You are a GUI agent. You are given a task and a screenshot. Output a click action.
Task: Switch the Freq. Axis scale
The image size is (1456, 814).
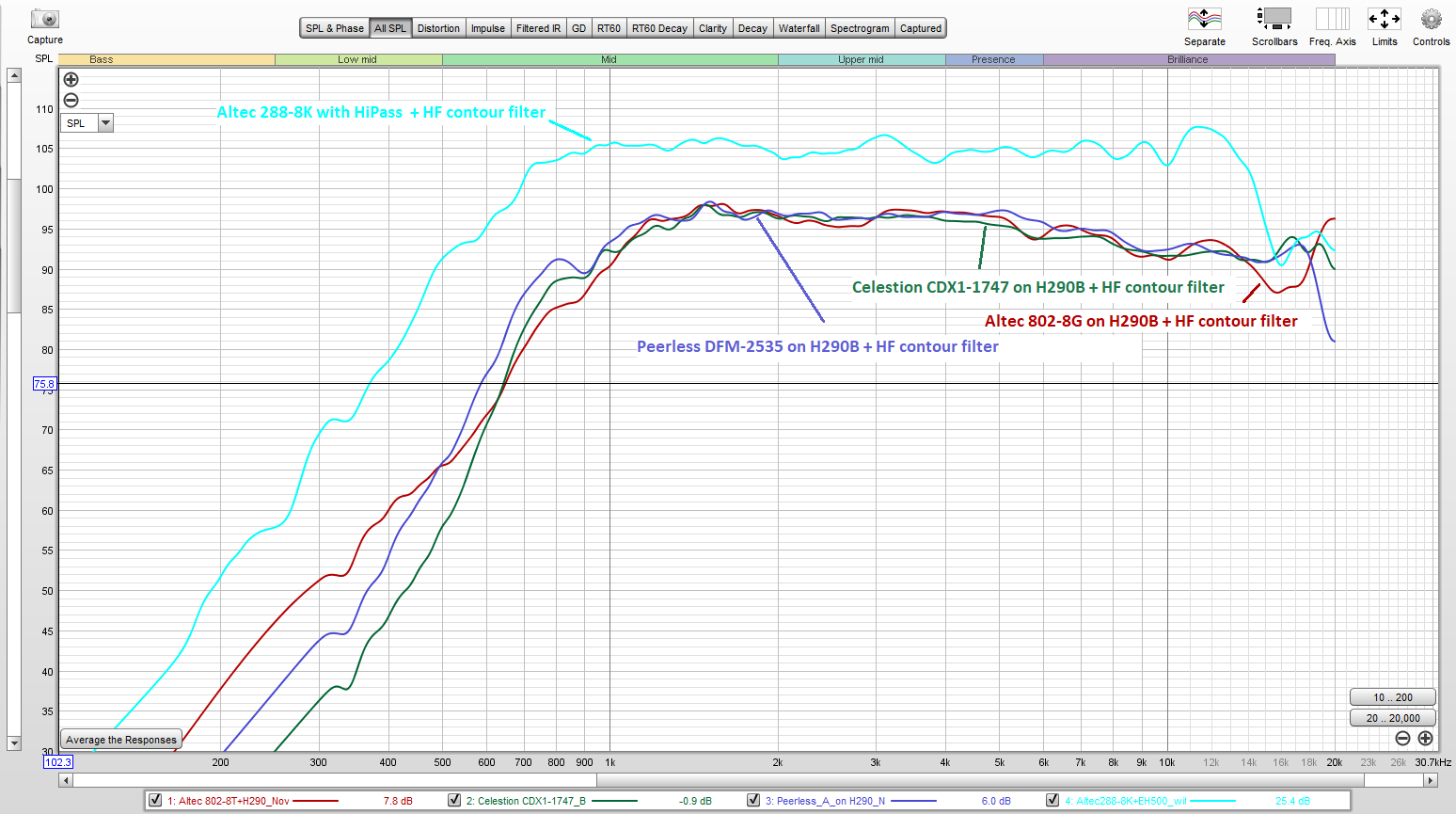pyautogui.click(x=1333, y=19)
